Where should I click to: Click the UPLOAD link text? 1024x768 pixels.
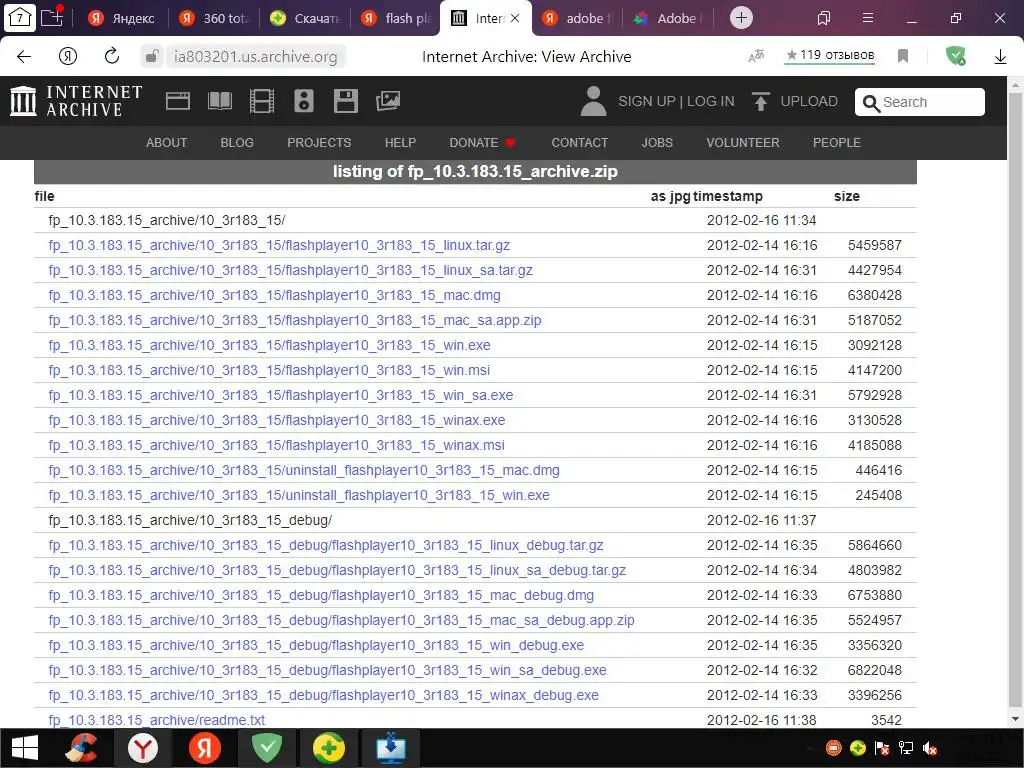coord(809,101)
